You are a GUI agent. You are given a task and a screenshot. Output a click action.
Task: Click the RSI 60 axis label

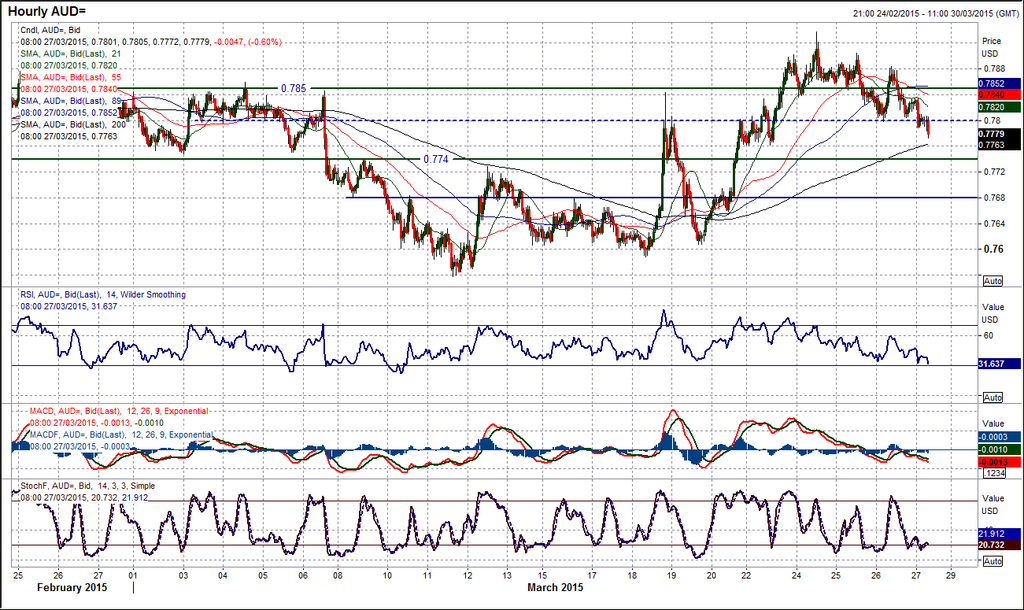(x=988, y=336)
